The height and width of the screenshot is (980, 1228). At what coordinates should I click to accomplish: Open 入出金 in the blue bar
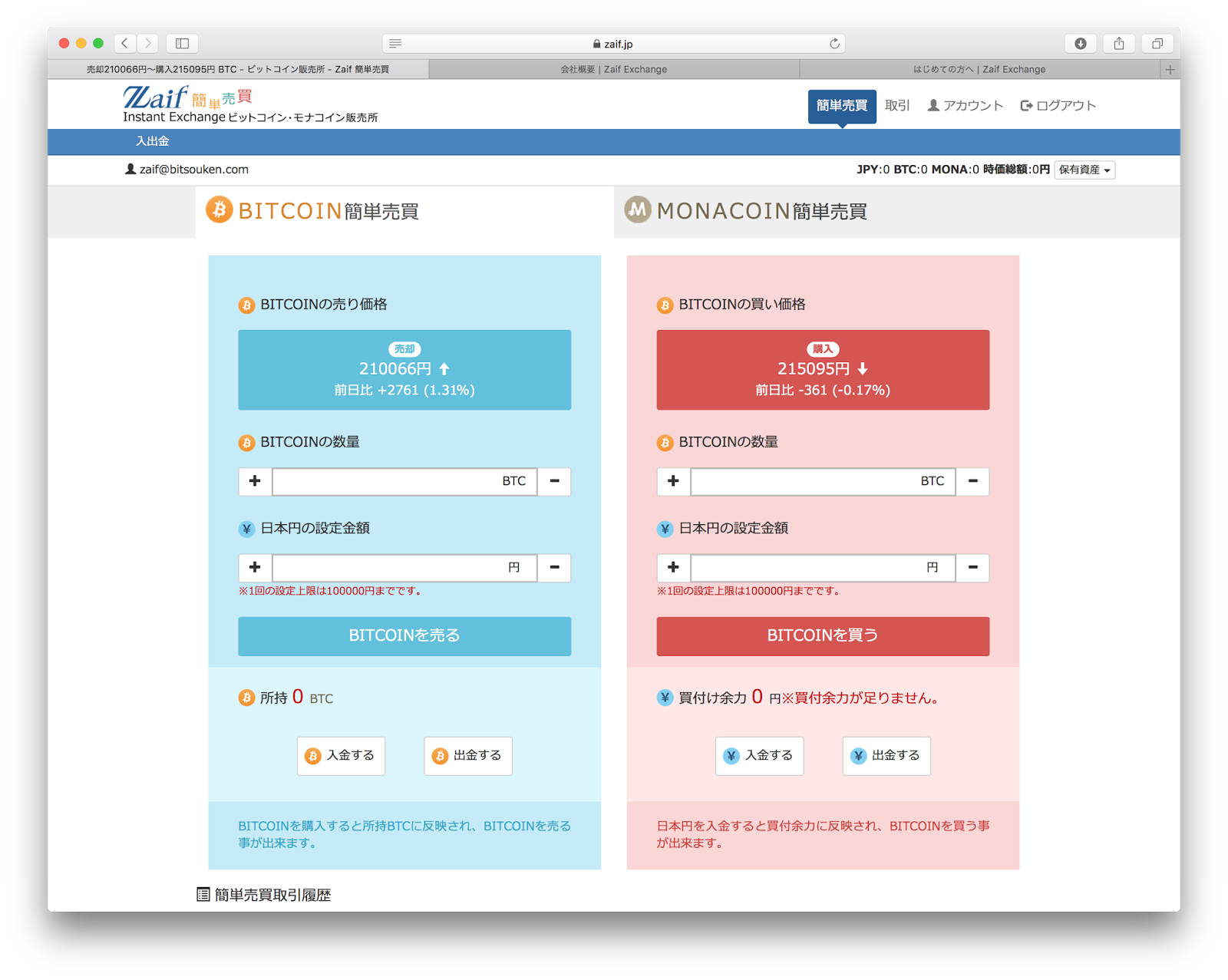click(152, 141)
